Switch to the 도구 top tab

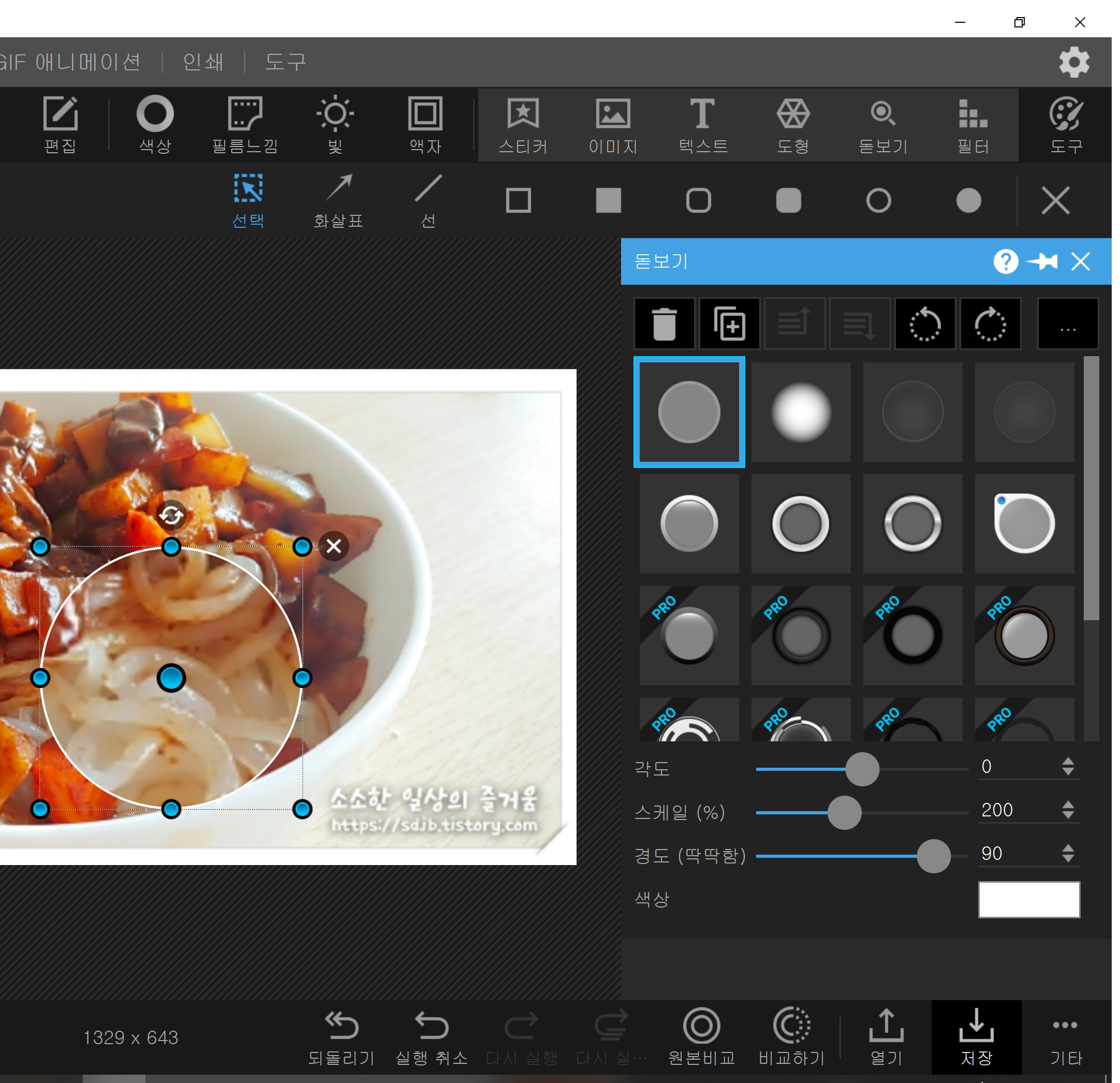(286, 62)
